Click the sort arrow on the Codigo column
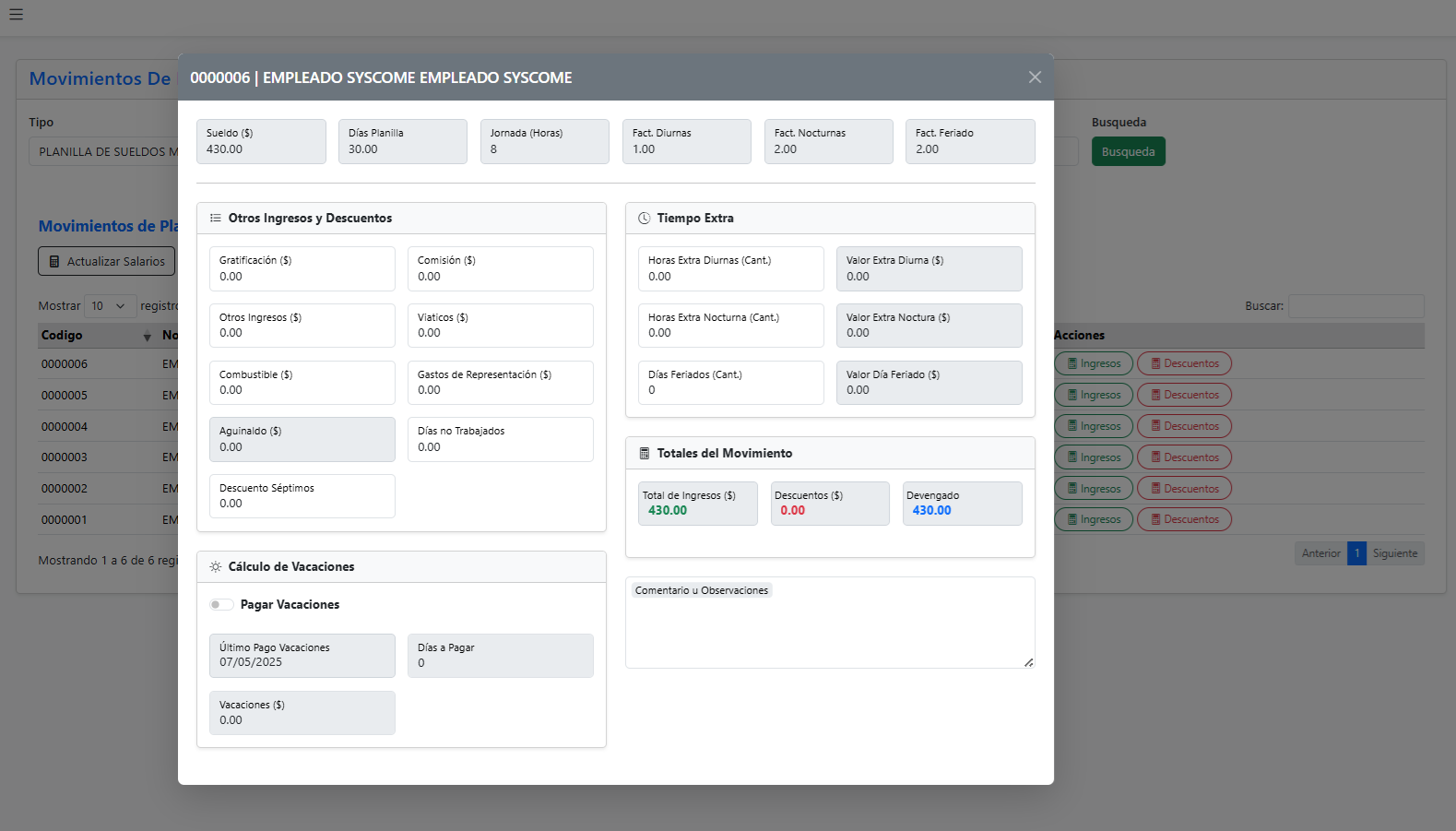 click(147, 336)
